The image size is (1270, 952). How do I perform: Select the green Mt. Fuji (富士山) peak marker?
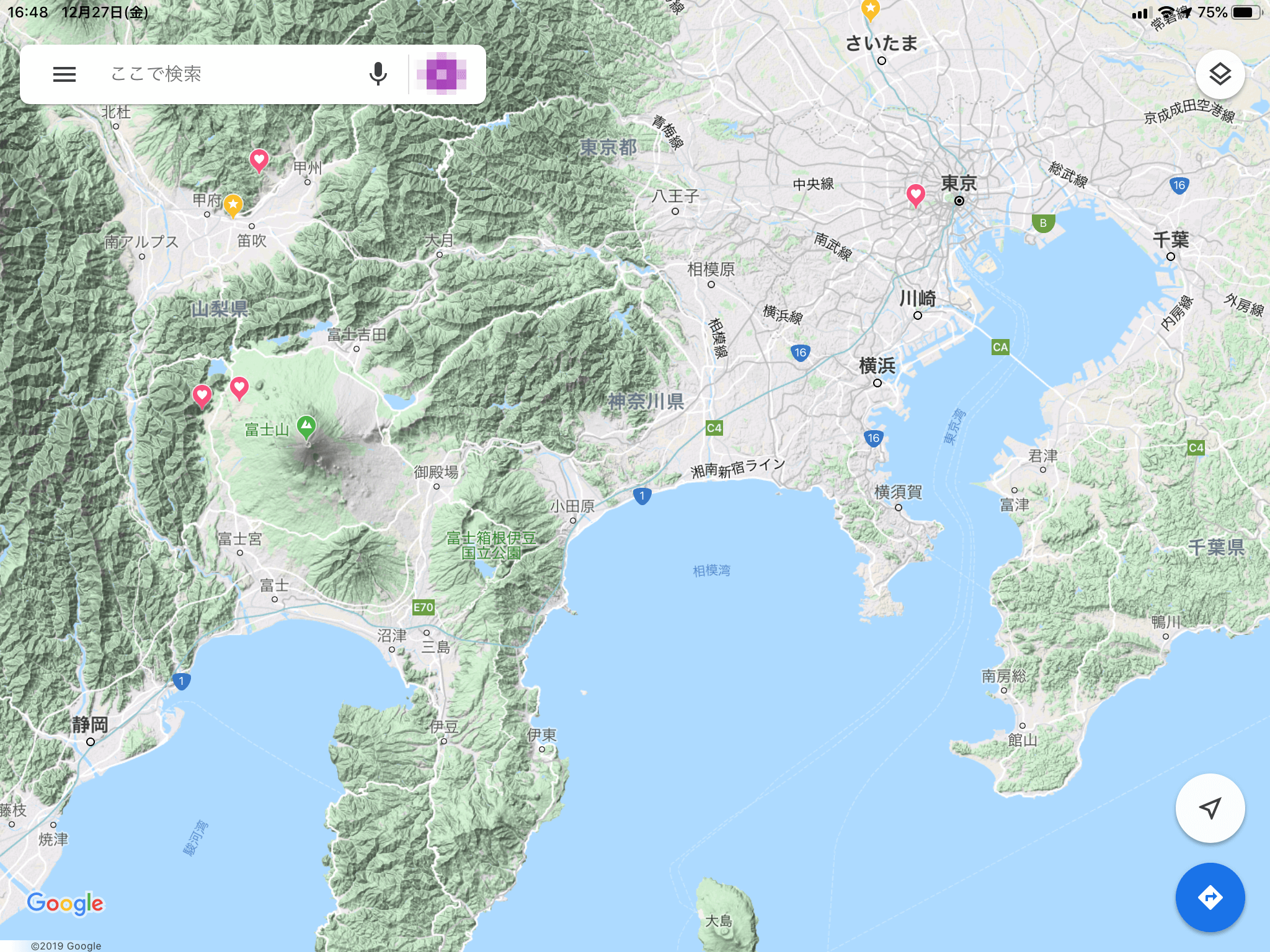coord(306,426)
